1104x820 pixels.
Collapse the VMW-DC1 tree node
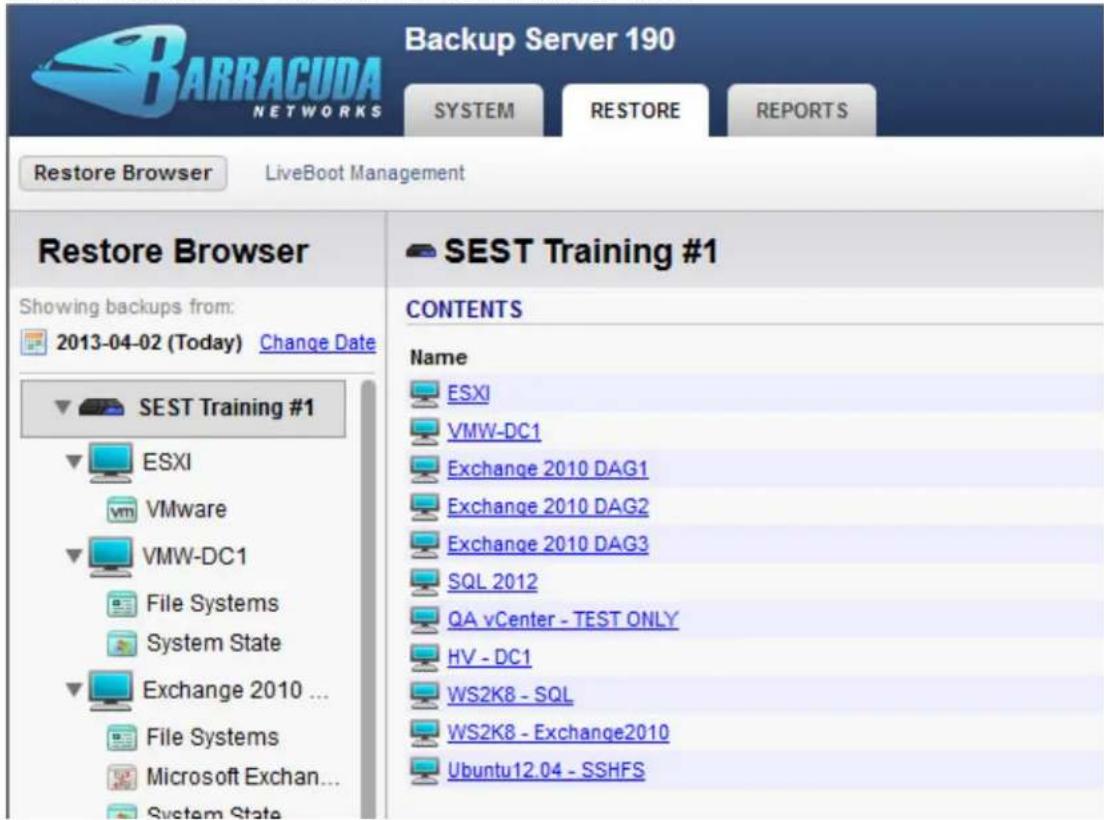74,557
